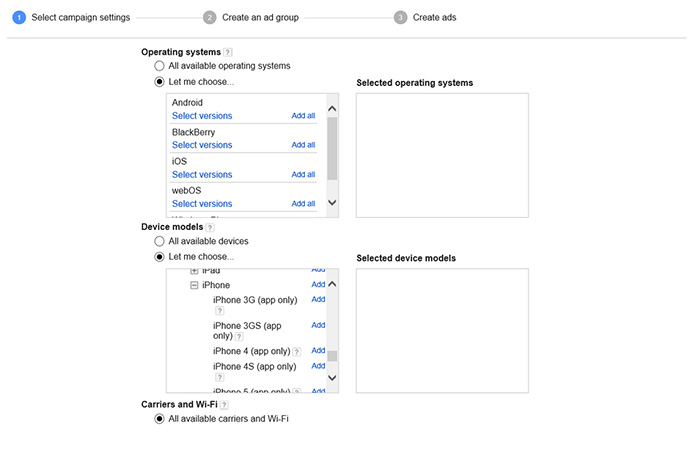Image resolution: width=700 pixels, height=457 pixels.
Task: Open help icon beside Device models heading
Action: click(x=210, y=227)
